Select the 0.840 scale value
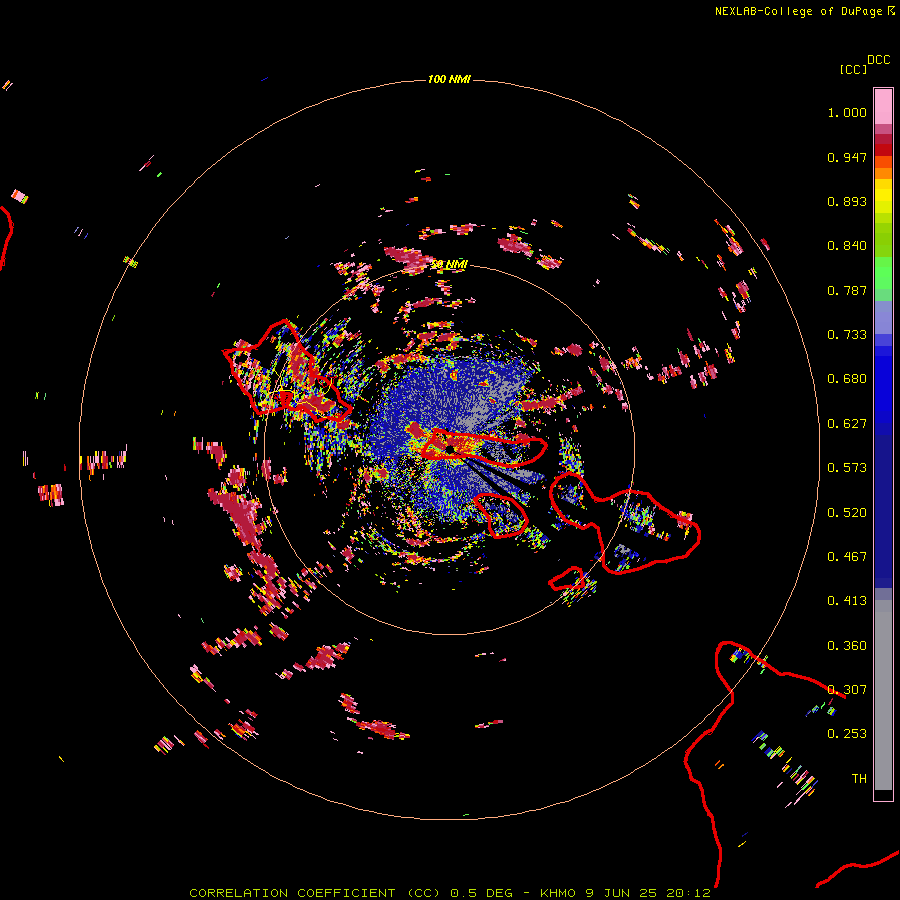The width and height of the screenshot is (900, 900). point(847,246)
